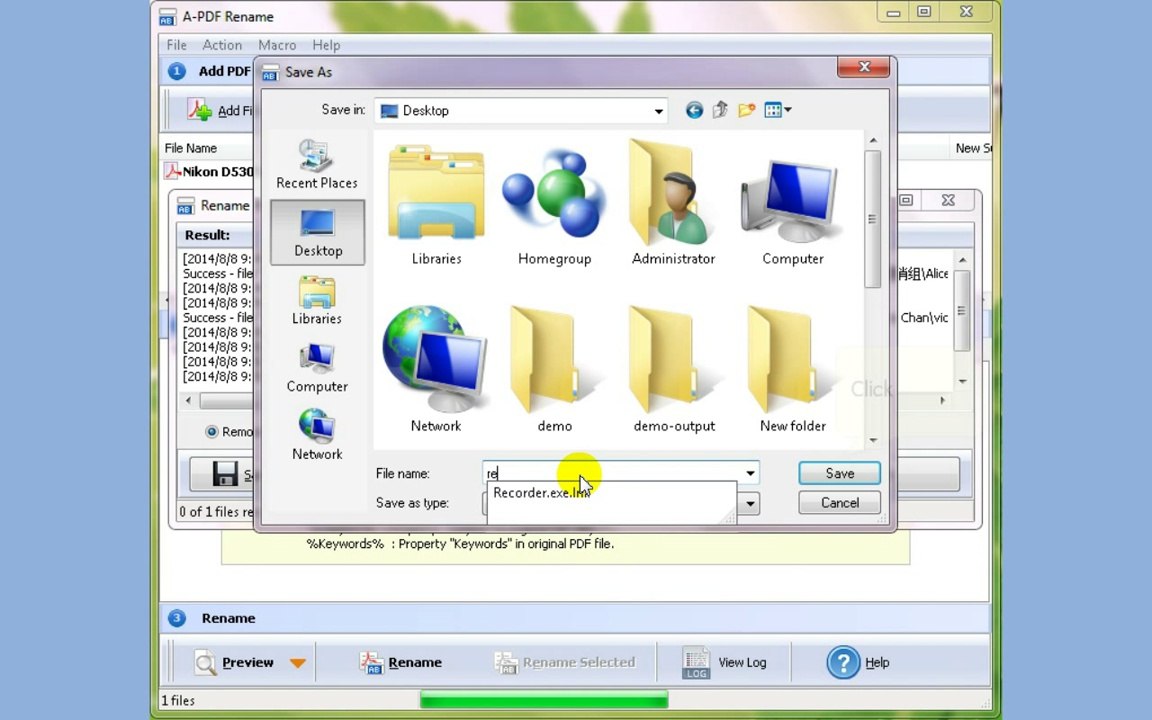Maximize the Rename result window

coord(907,200)
